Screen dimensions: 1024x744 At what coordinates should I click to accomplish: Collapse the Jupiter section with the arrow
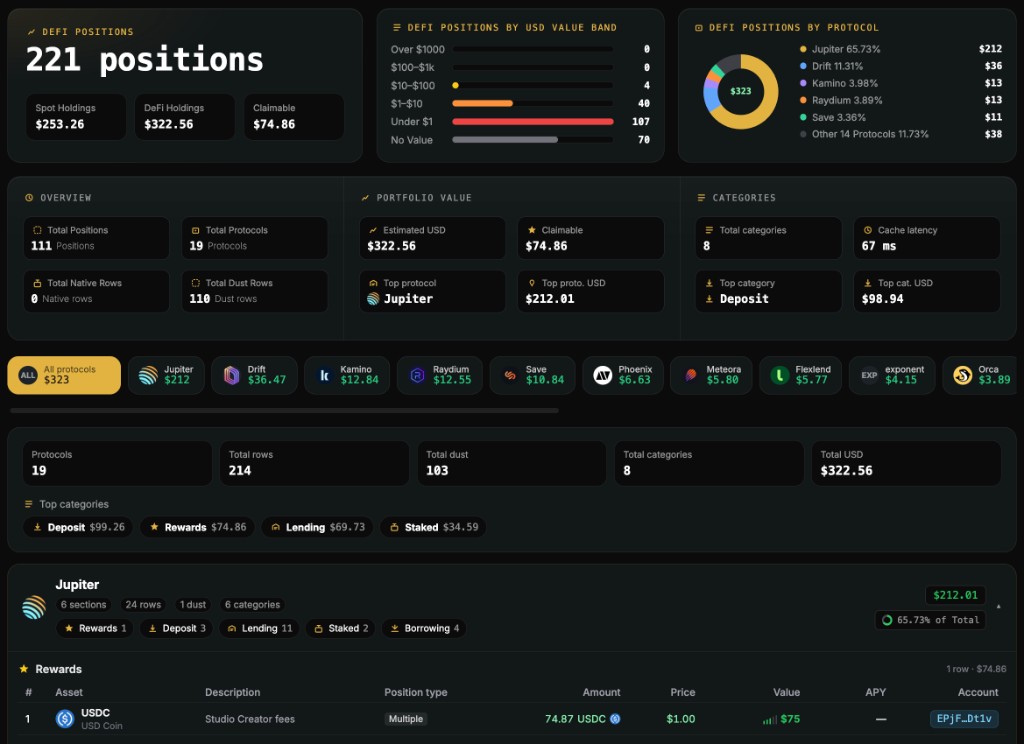(x=999, y=607)
